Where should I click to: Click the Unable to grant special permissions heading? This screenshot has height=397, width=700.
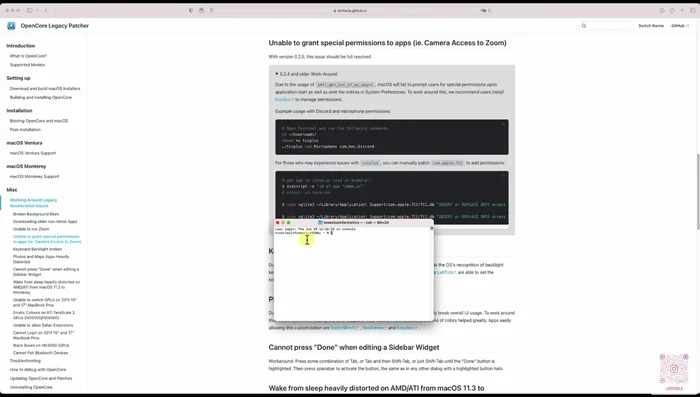coord(388,43)
